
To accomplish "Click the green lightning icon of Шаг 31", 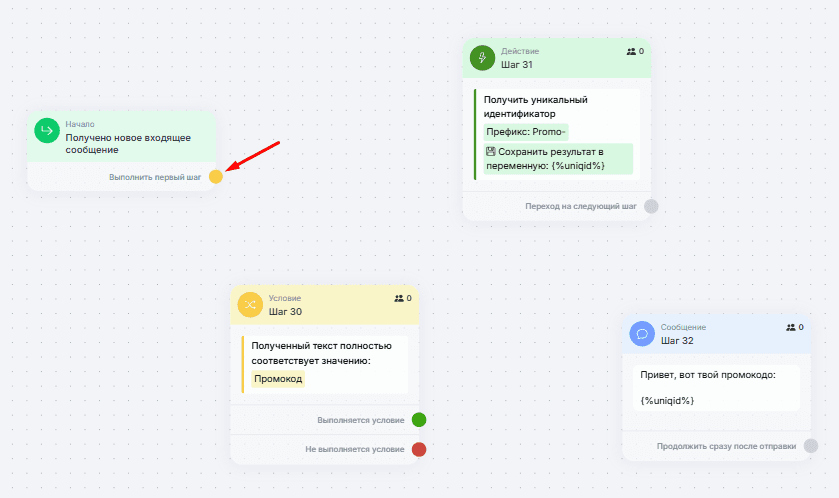I will [x=482, y=58].
